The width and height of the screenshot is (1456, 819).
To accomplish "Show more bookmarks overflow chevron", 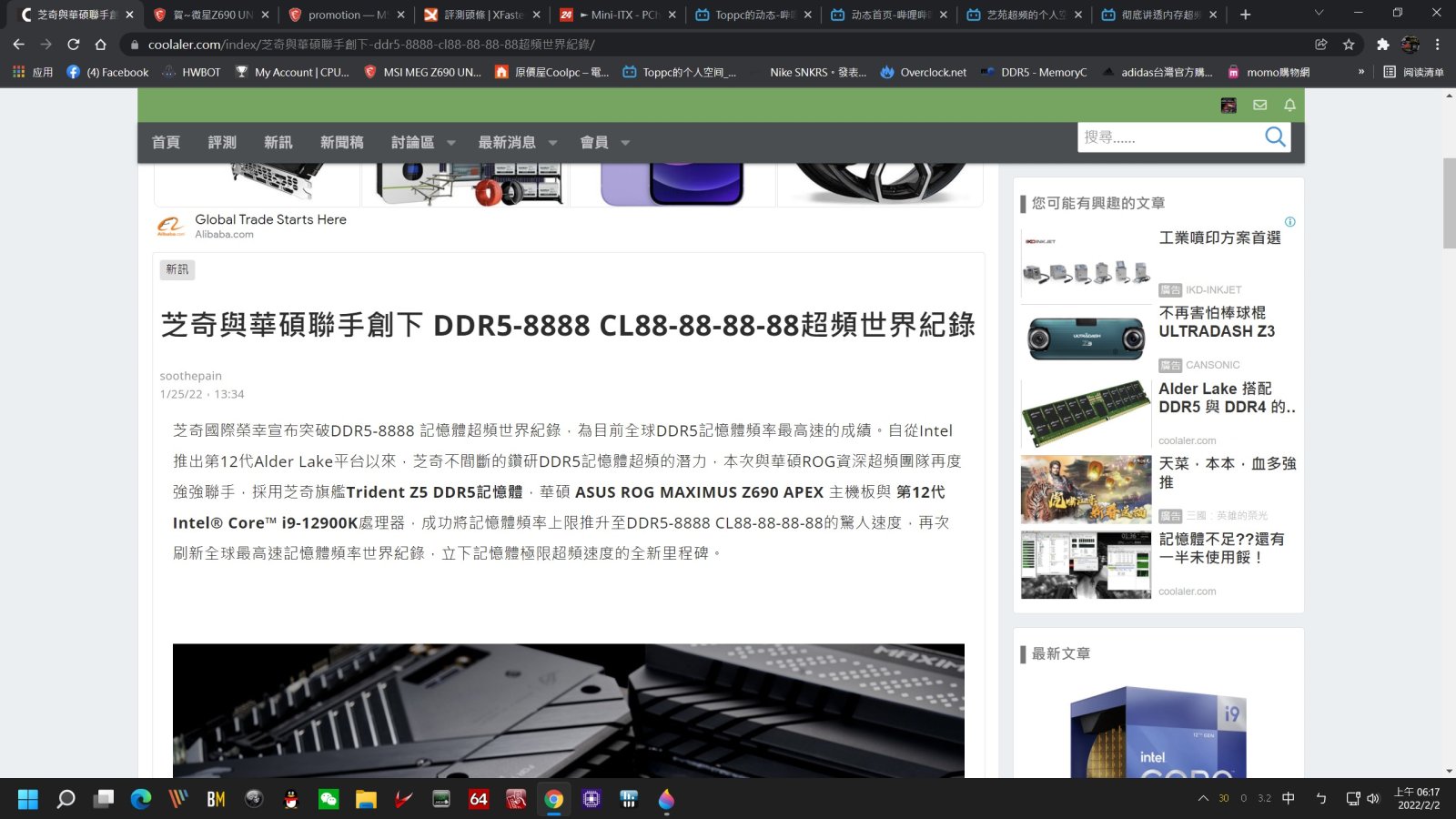I will click(1360, 72).
